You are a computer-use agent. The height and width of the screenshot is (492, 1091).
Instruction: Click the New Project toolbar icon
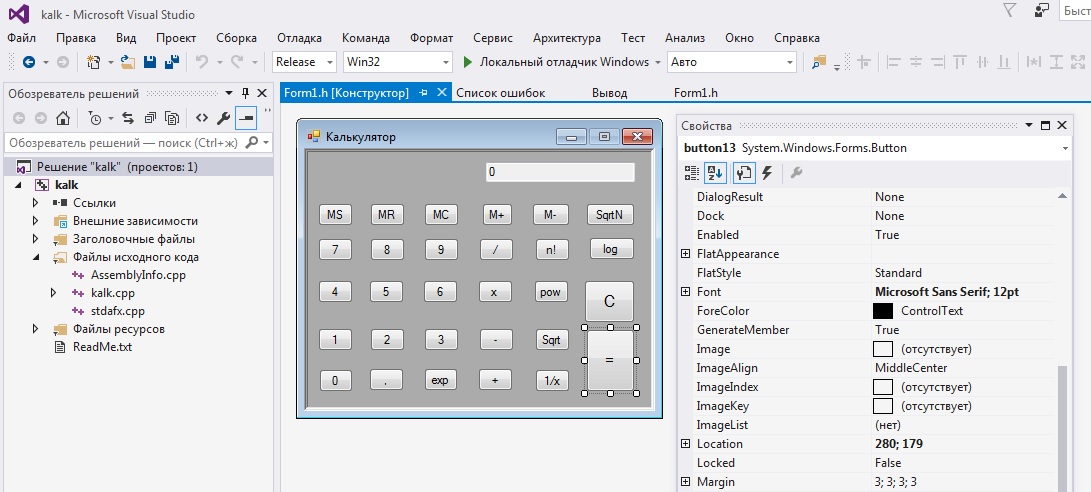pos(93,62)
